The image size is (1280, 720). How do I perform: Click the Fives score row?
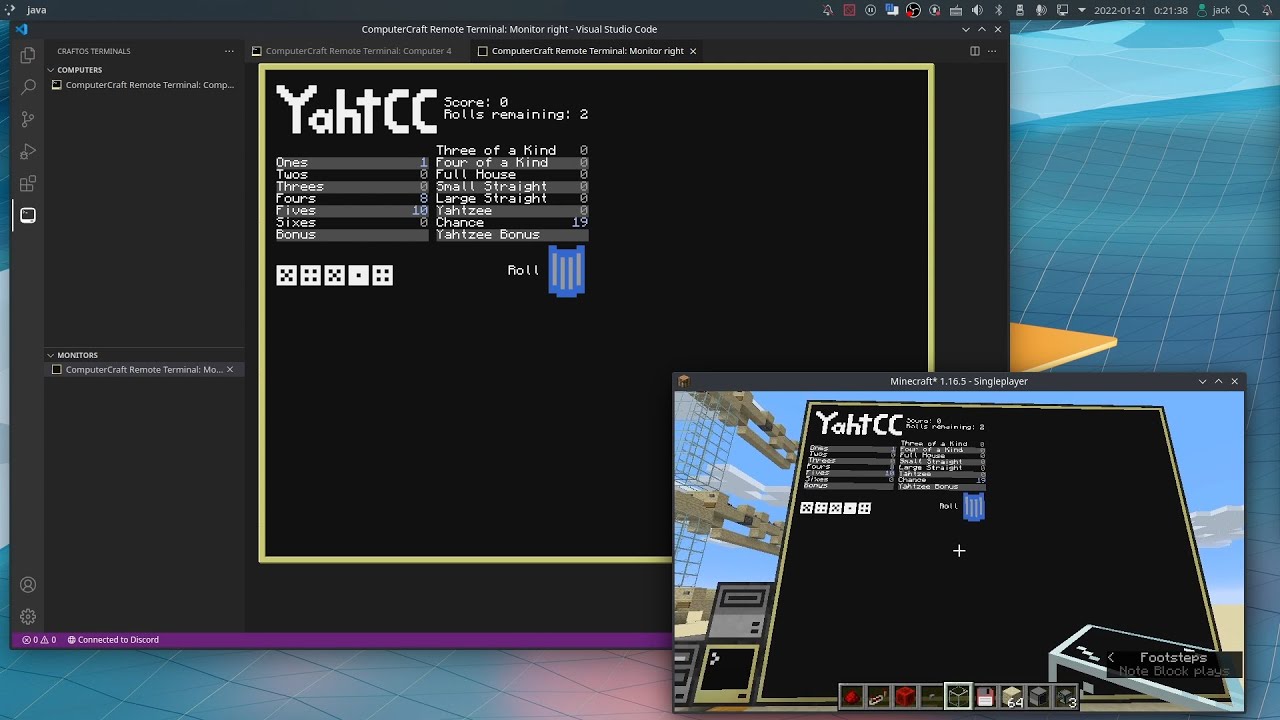(x=352, y=210)
